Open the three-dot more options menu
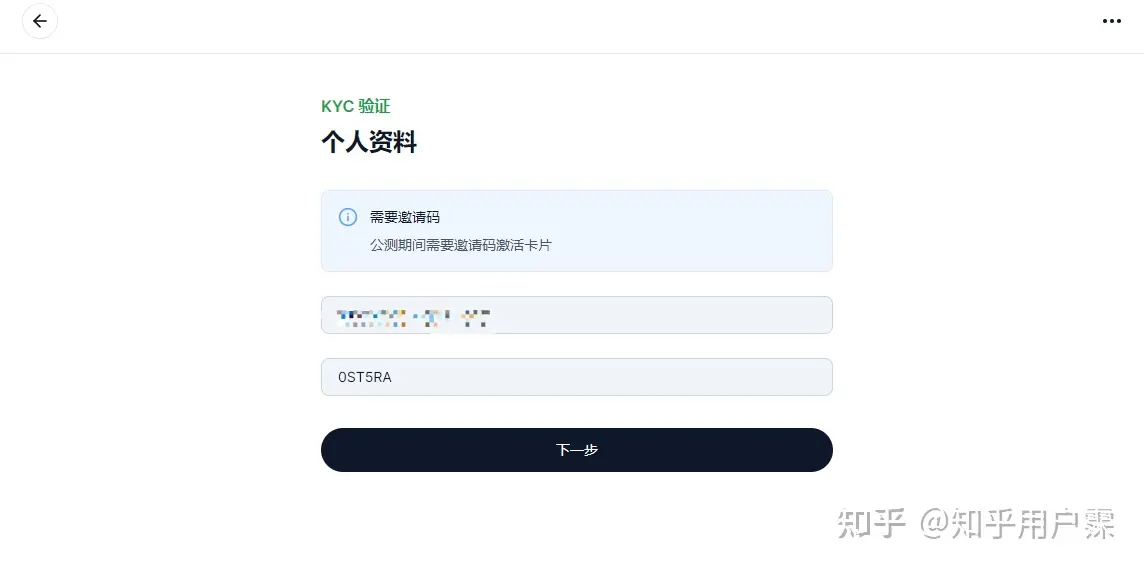Image resolution: width=1144 pixels, height=569 pixels. (1111, 21)
